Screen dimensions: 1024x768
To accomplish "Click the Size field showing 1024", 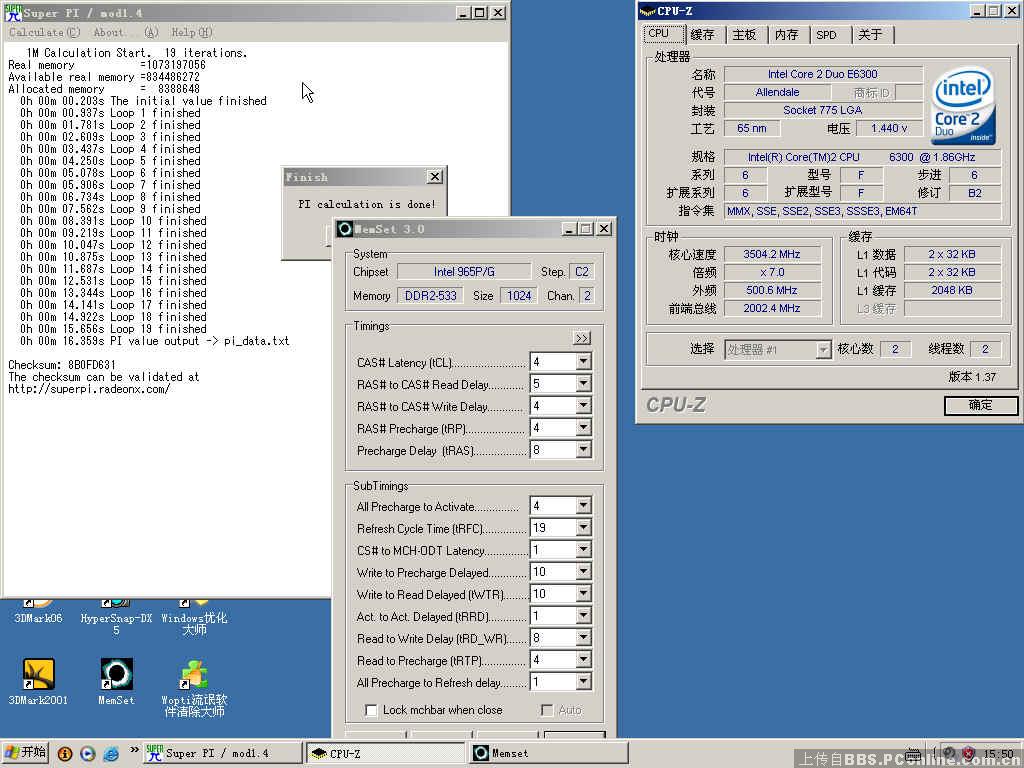I will [519, 296].
